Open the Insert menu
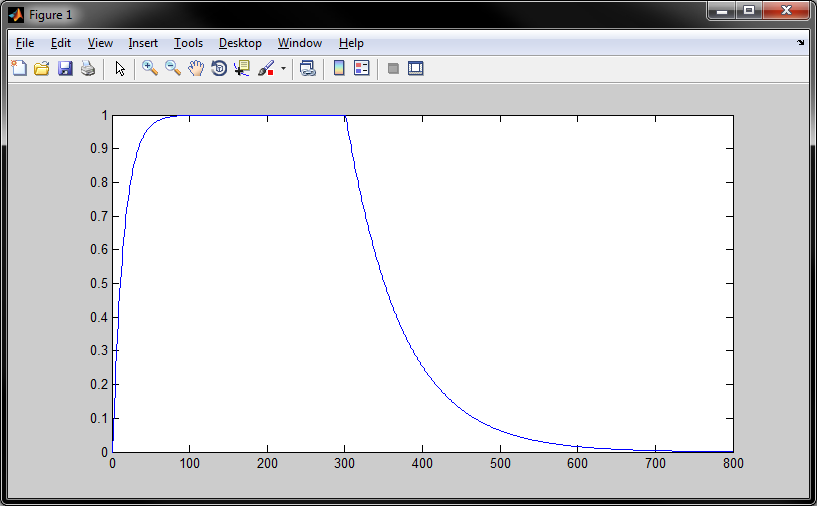 (143, 43)
